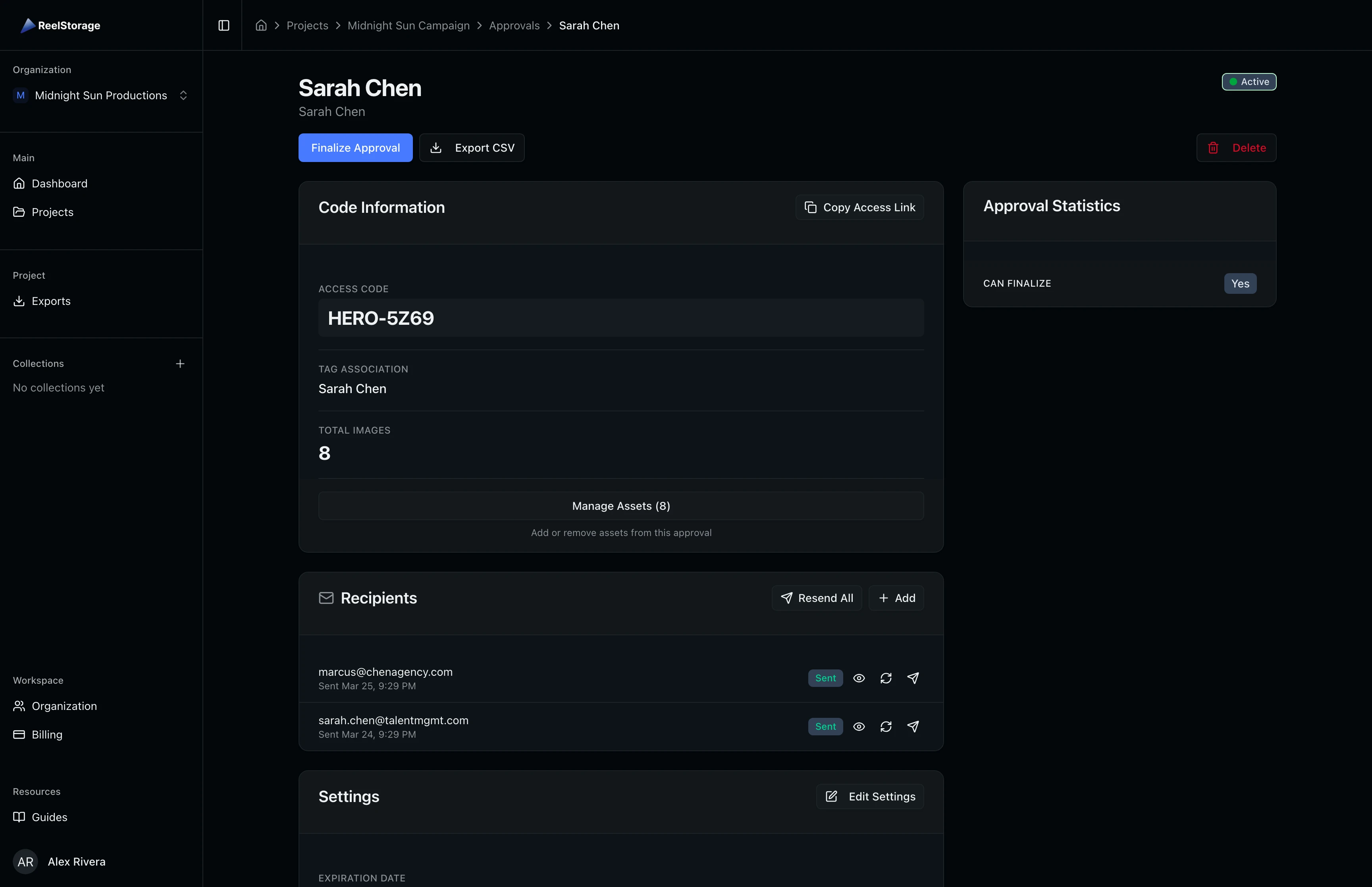Click the copy icon next to Copy Access Link
The height and width of the screenshot is (887, 1372).
click(811, 207)
